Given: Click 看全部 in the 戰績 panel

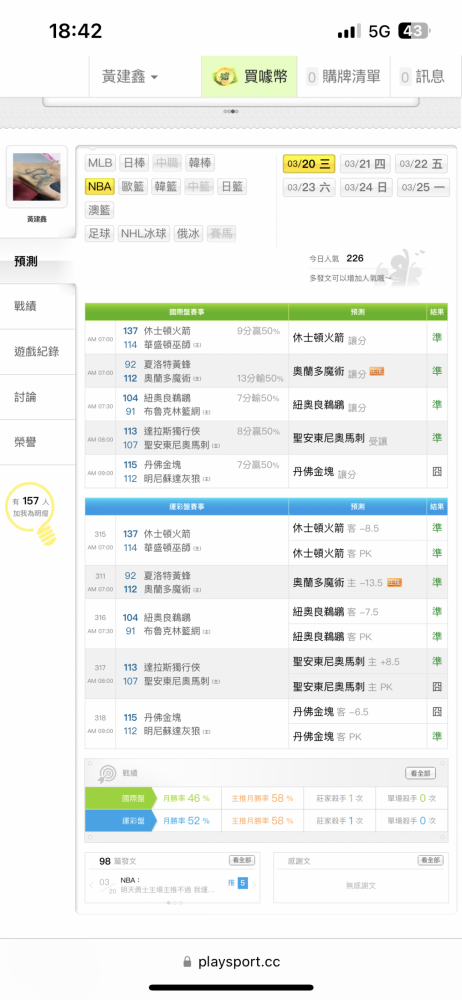Looking at the screenshot, I should (x=421, y=773).
